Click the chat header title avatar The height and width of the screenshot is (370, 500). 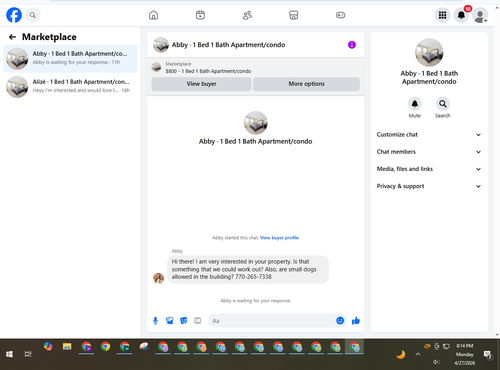click(161, 45)
